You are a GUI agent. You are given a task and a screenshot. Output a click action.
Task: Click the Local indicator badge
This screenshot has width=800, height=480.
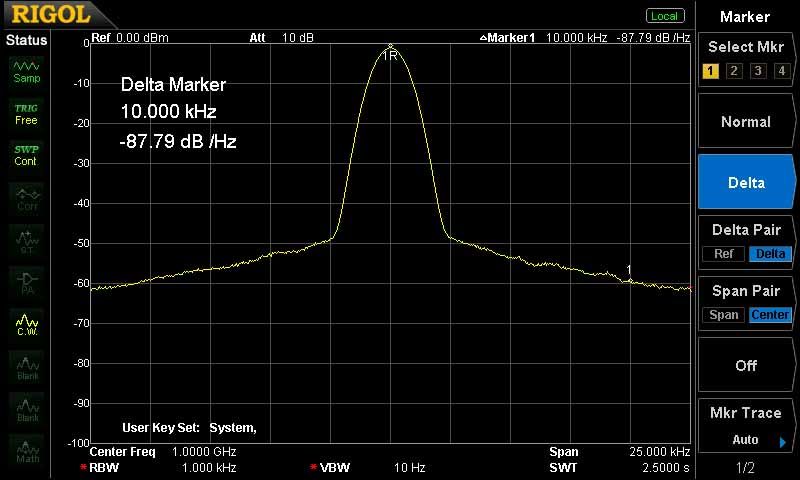coord(664,16)
